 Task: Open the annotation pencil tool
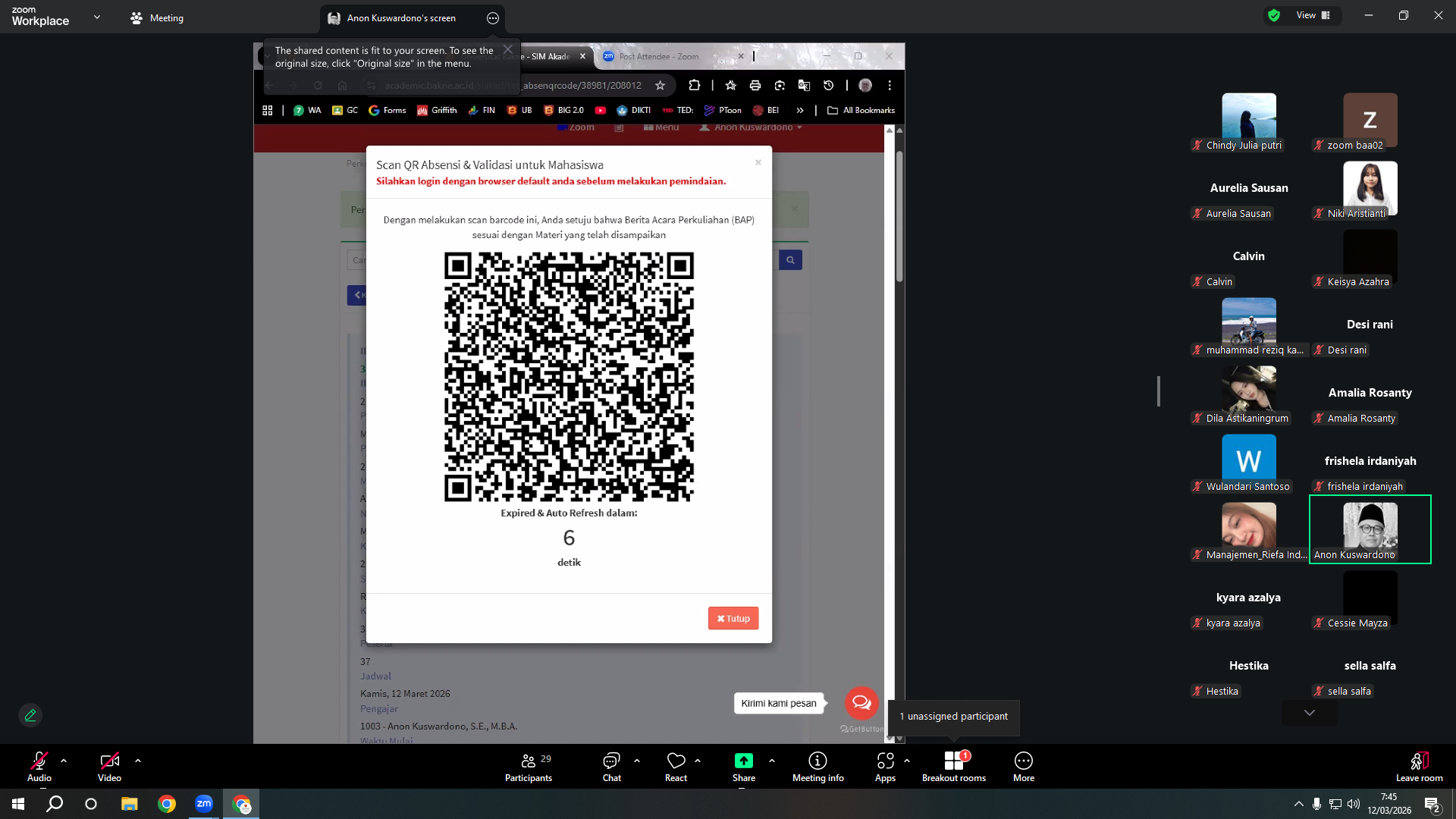(30, 715)
